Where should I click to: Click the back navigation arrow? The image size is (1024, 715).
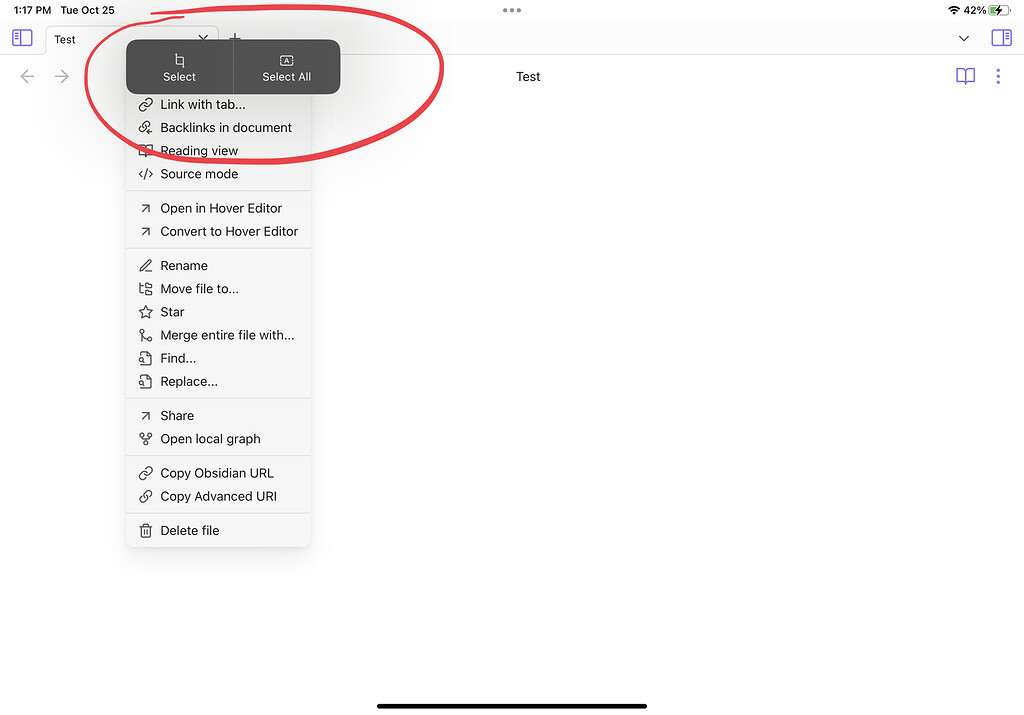[x=27, y=76]
